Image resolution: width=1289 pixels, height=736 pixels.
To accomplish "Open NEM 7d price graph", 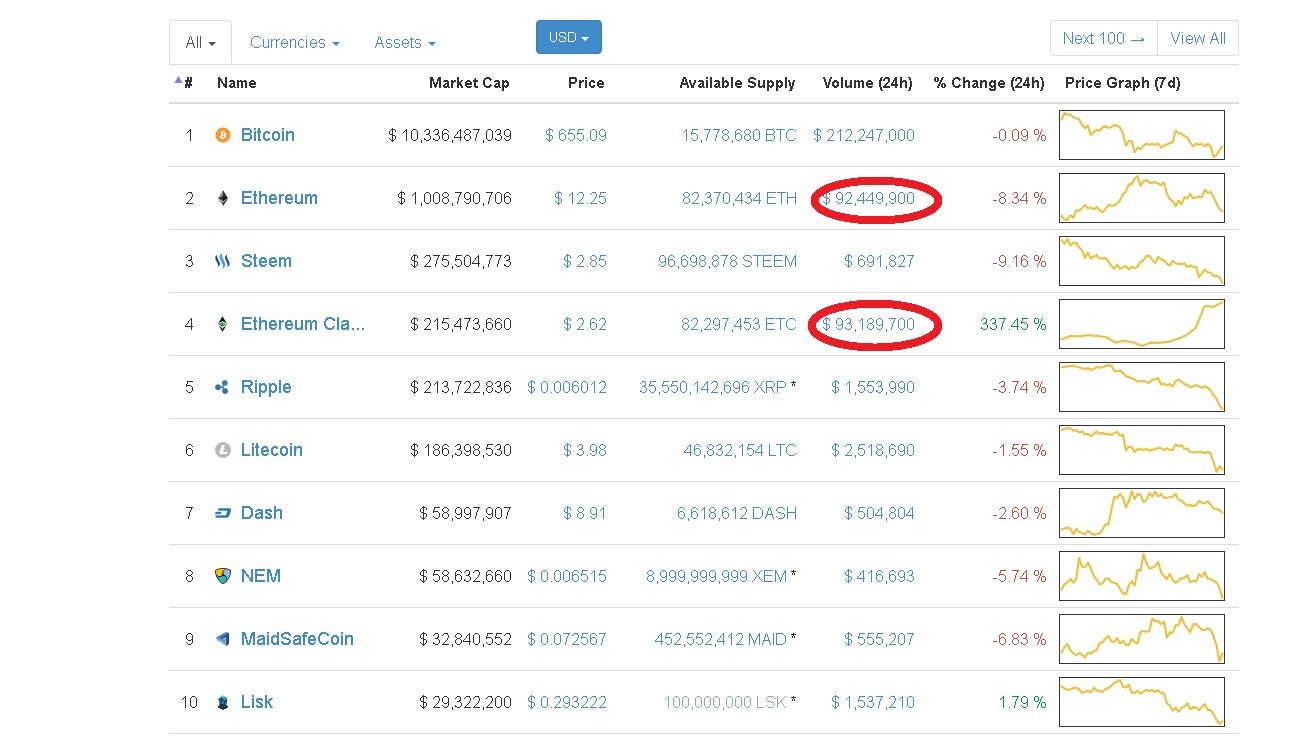I will tap(1141, 576).
